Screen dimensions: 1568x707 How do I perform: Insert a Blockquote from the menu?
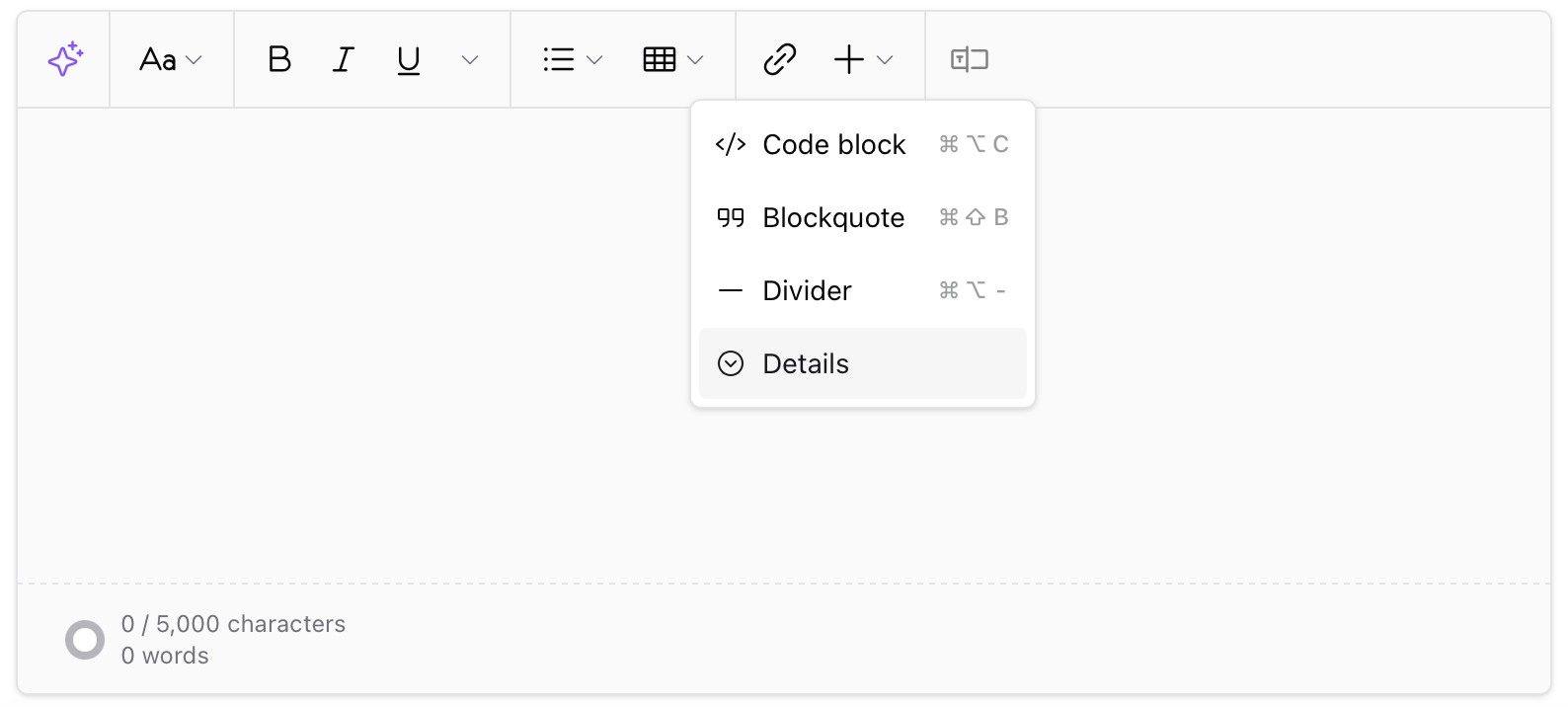833,217
